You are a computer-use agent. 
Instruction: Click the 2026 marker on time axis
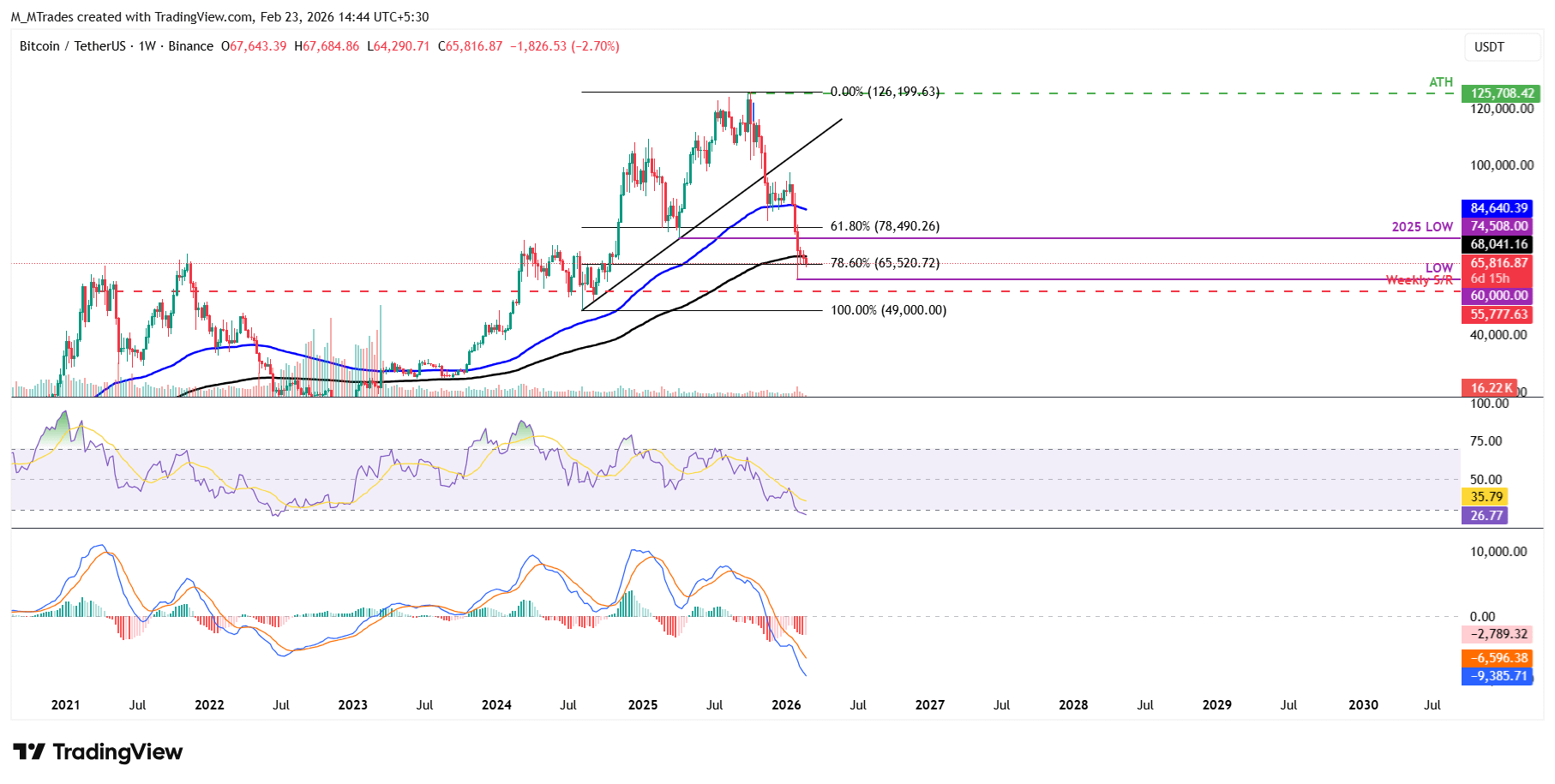(x=786, y=705)
